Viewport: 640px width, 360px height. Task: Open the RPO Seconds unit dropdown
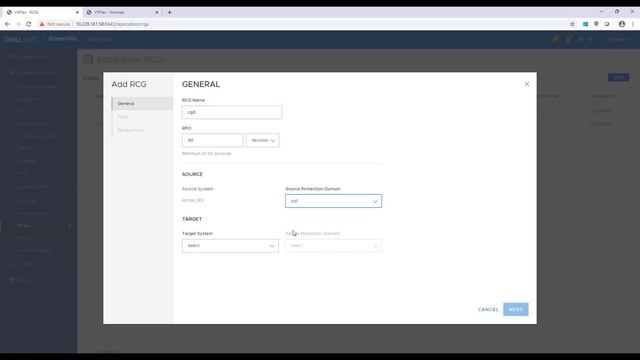pyautogui.click(x=262, y=140)
